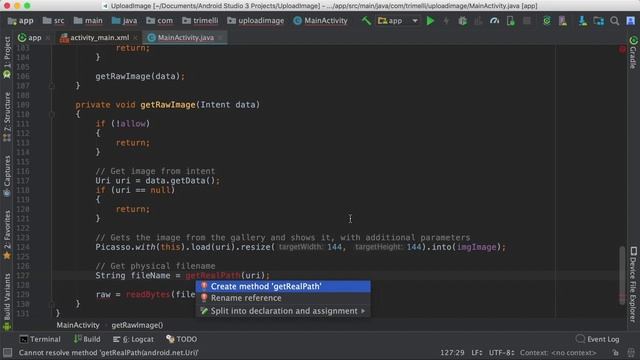
Task: Open the SDK Manager download icon
Action: pos(582,20)
